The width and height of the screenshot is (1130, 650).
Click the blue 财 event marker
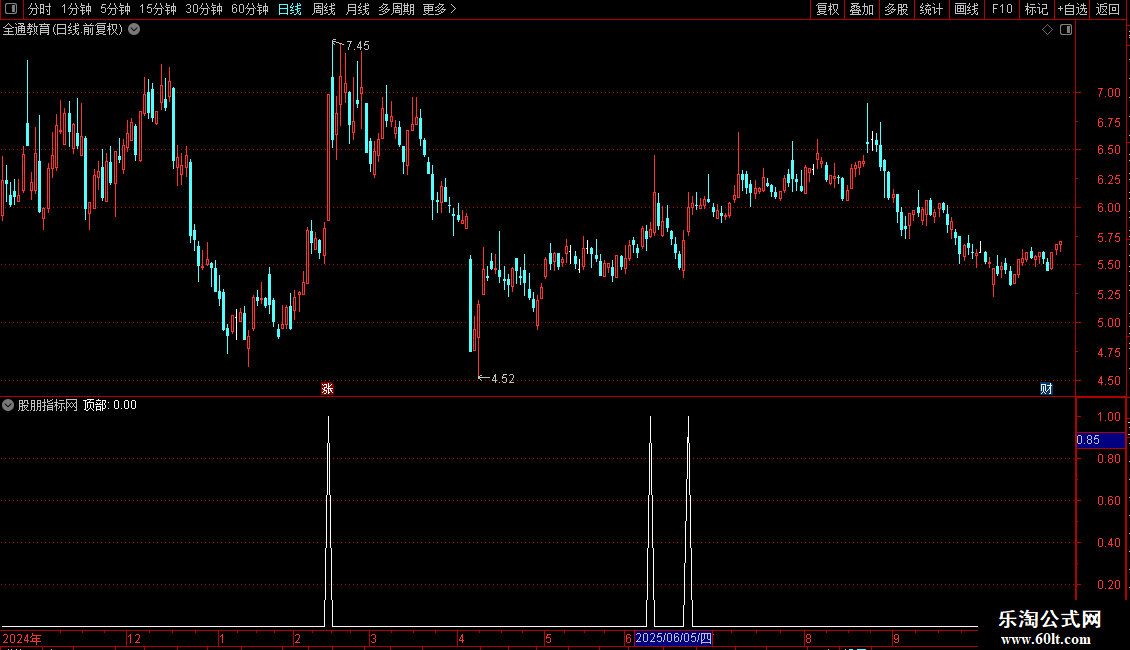1046,388
